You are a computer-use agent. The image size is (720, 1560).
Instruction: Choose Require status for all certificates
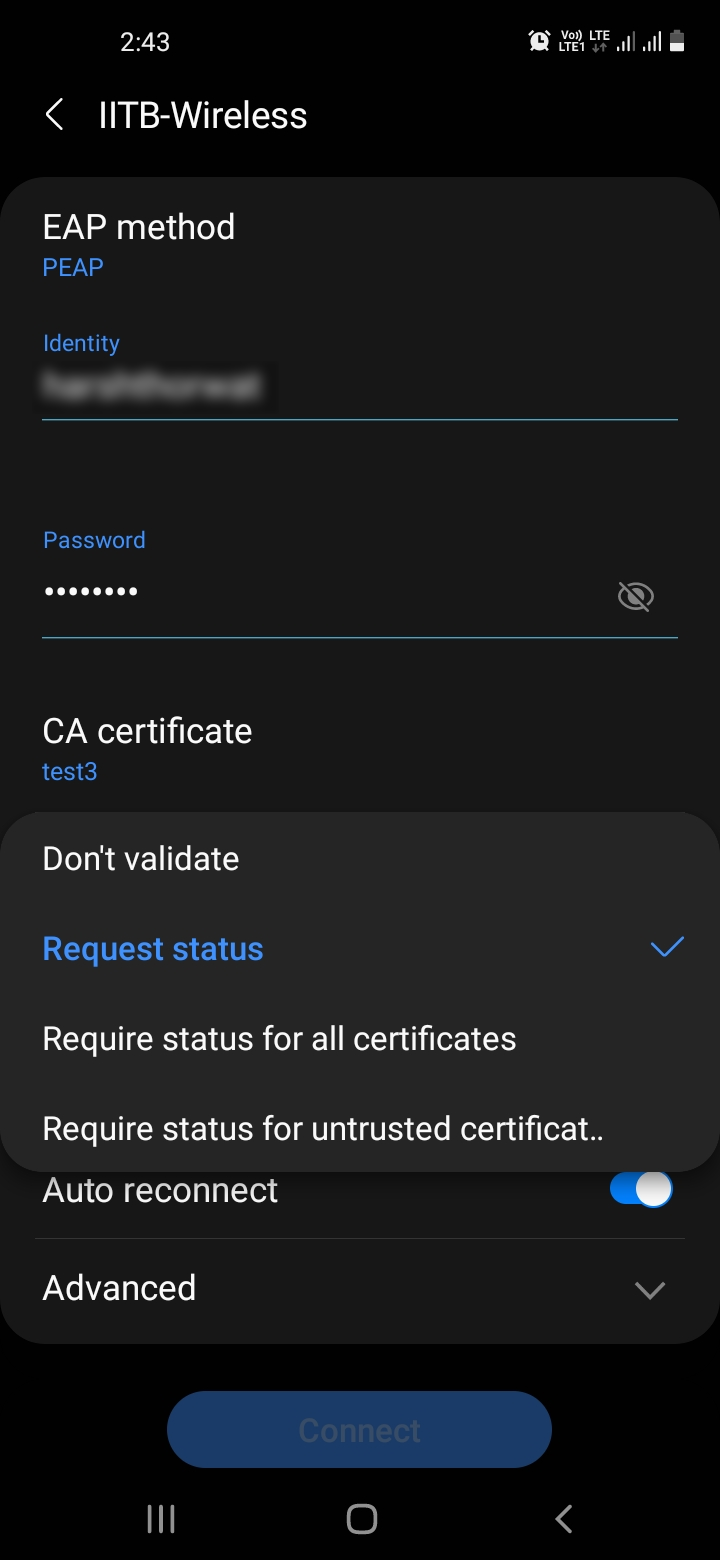point(279,1039)
